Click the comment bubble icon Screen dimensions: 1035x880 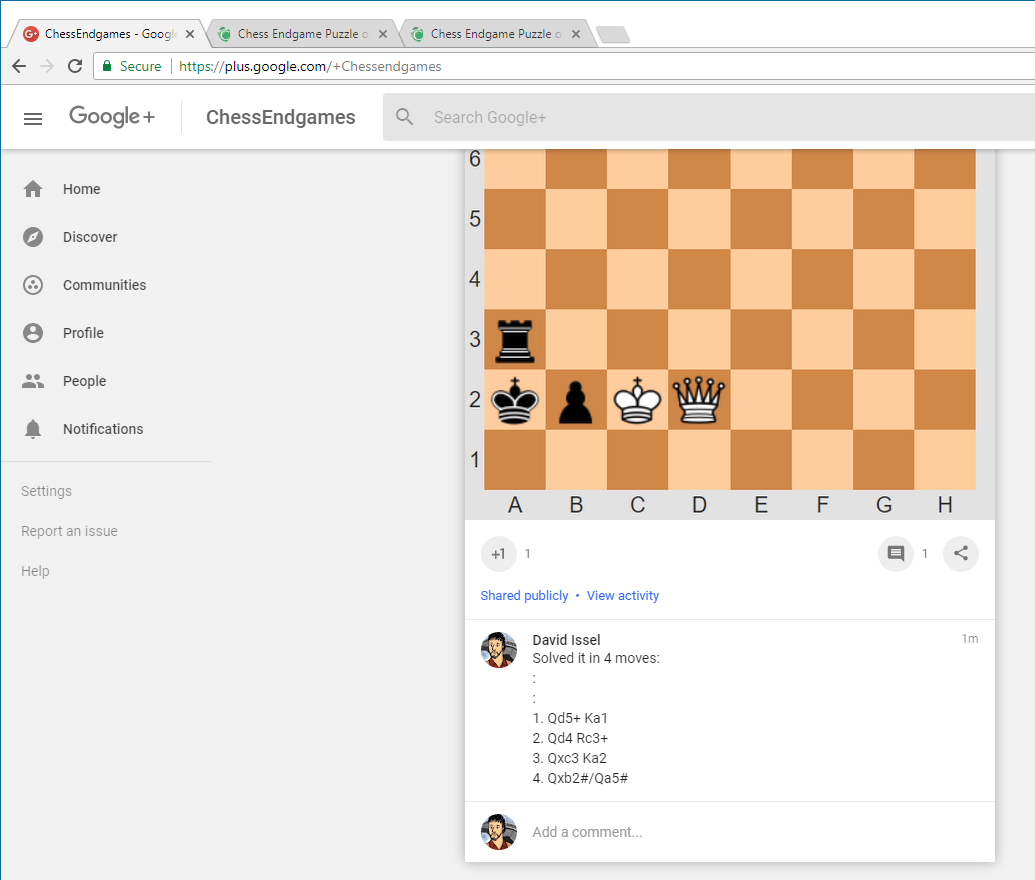[x=896, y=554]
